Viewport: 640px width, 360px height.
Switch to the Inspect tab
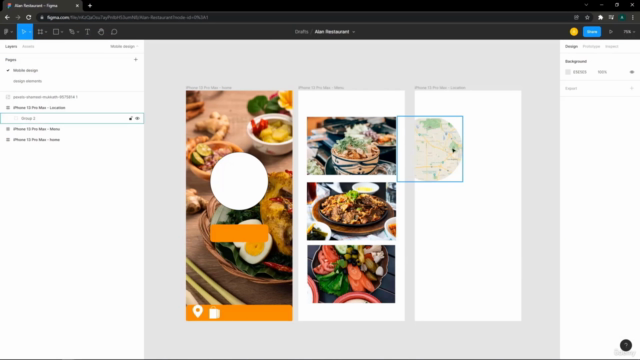(611, 47)
